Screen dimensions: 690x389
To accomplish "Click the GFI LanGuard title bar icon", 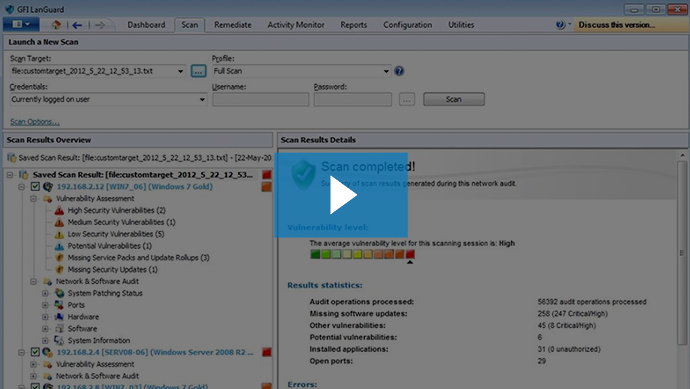I will click(x=9, y=9).
